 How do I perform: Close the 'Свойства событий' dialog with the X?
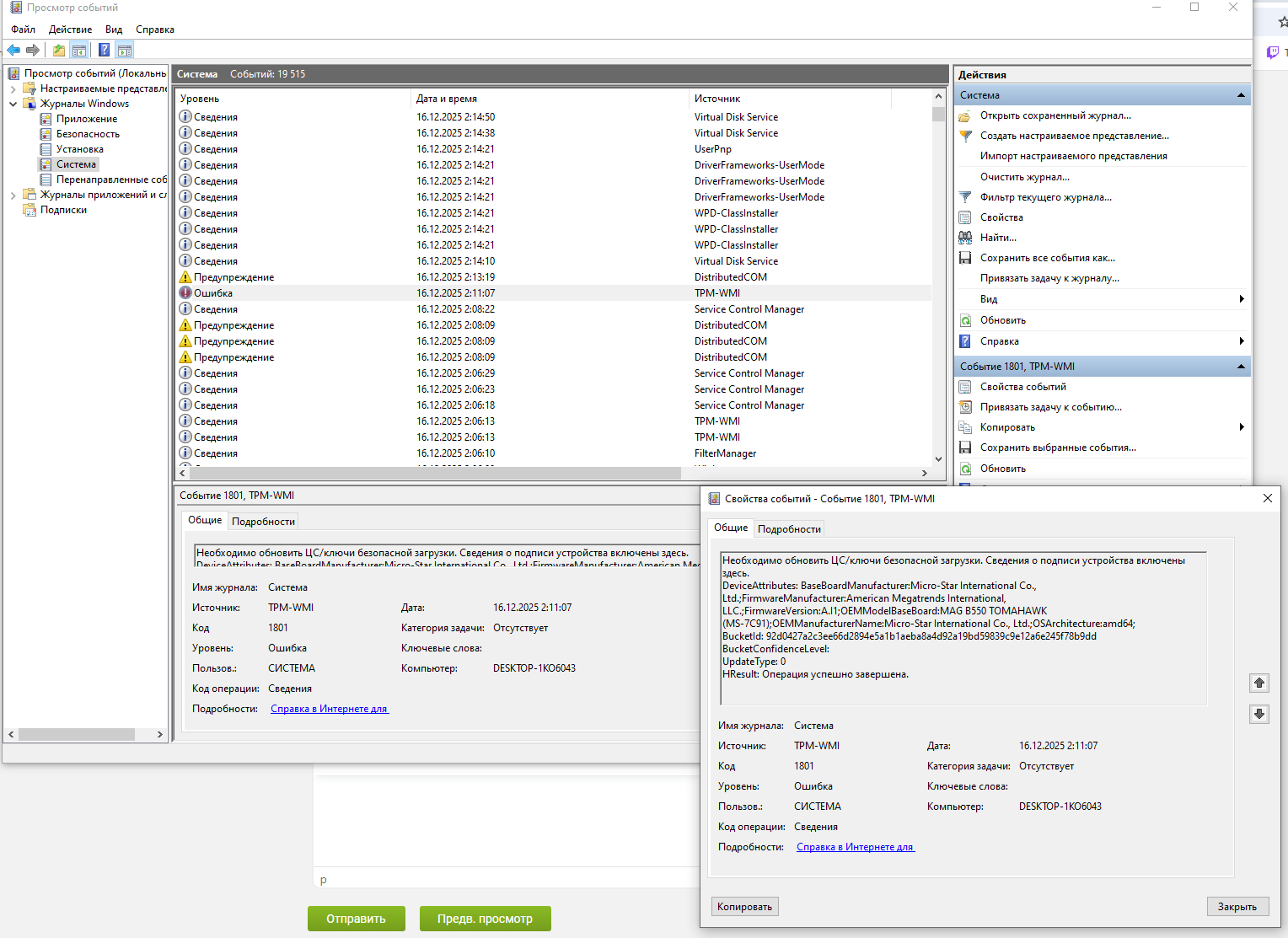(x=1267, y=498)
